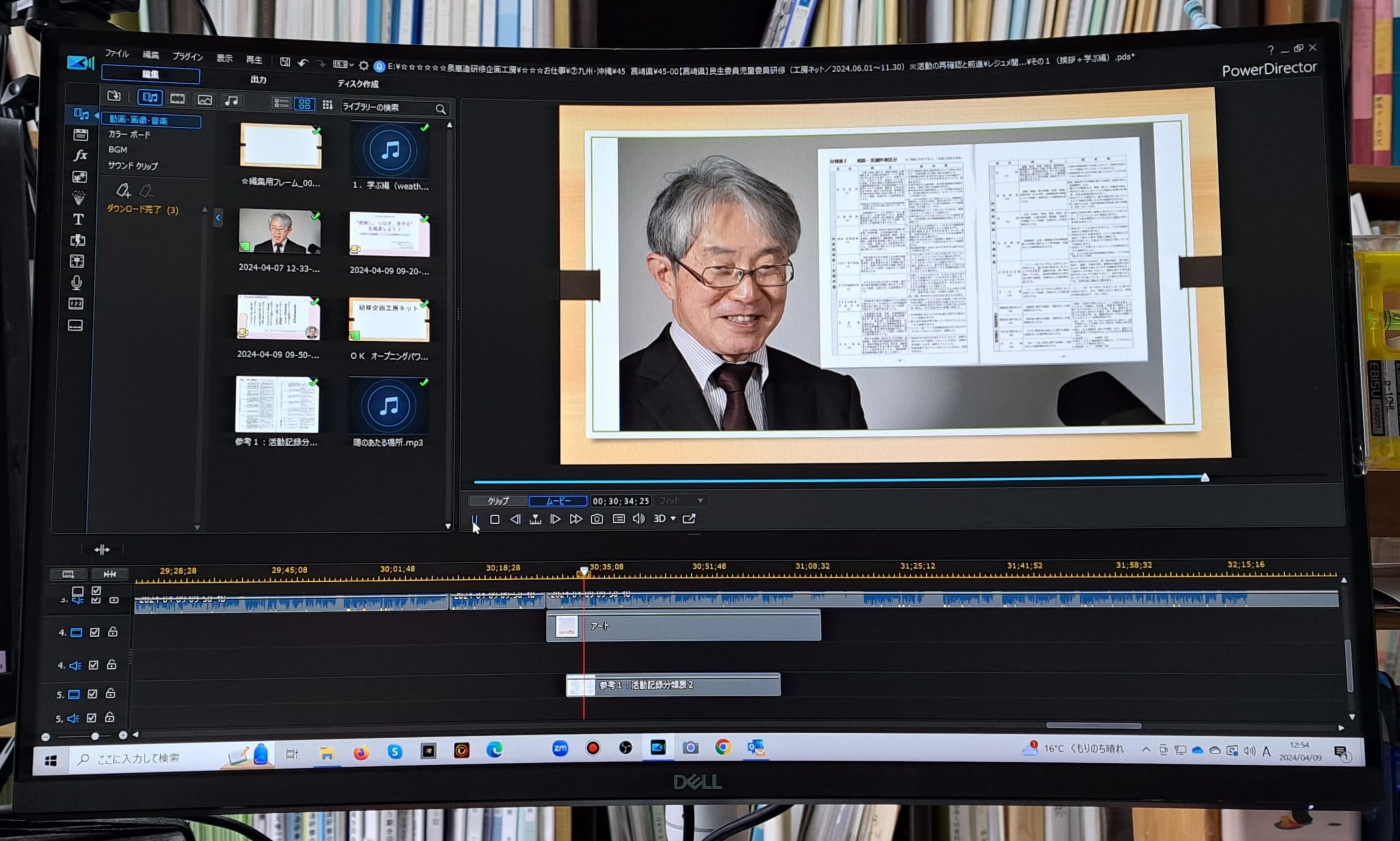Open the Chapter Room icon
Image resolution: width=1400 pixels, height=841 pixels.
click(76, 304)
